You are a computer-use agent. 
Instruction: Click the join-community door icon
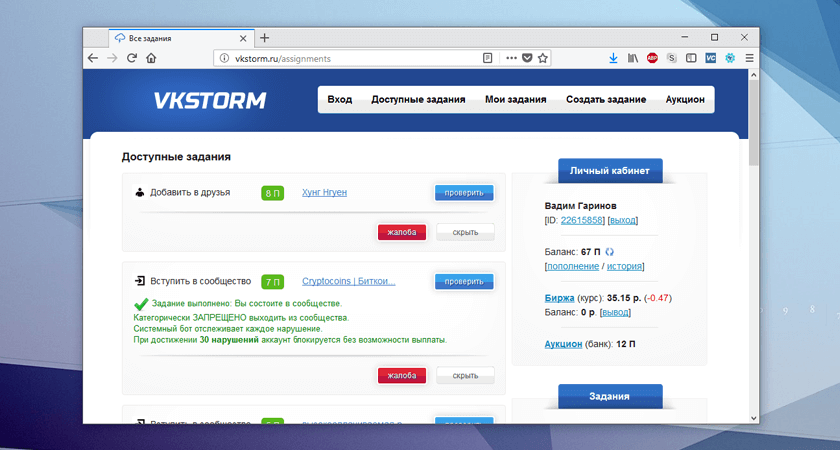click(140, 281)
